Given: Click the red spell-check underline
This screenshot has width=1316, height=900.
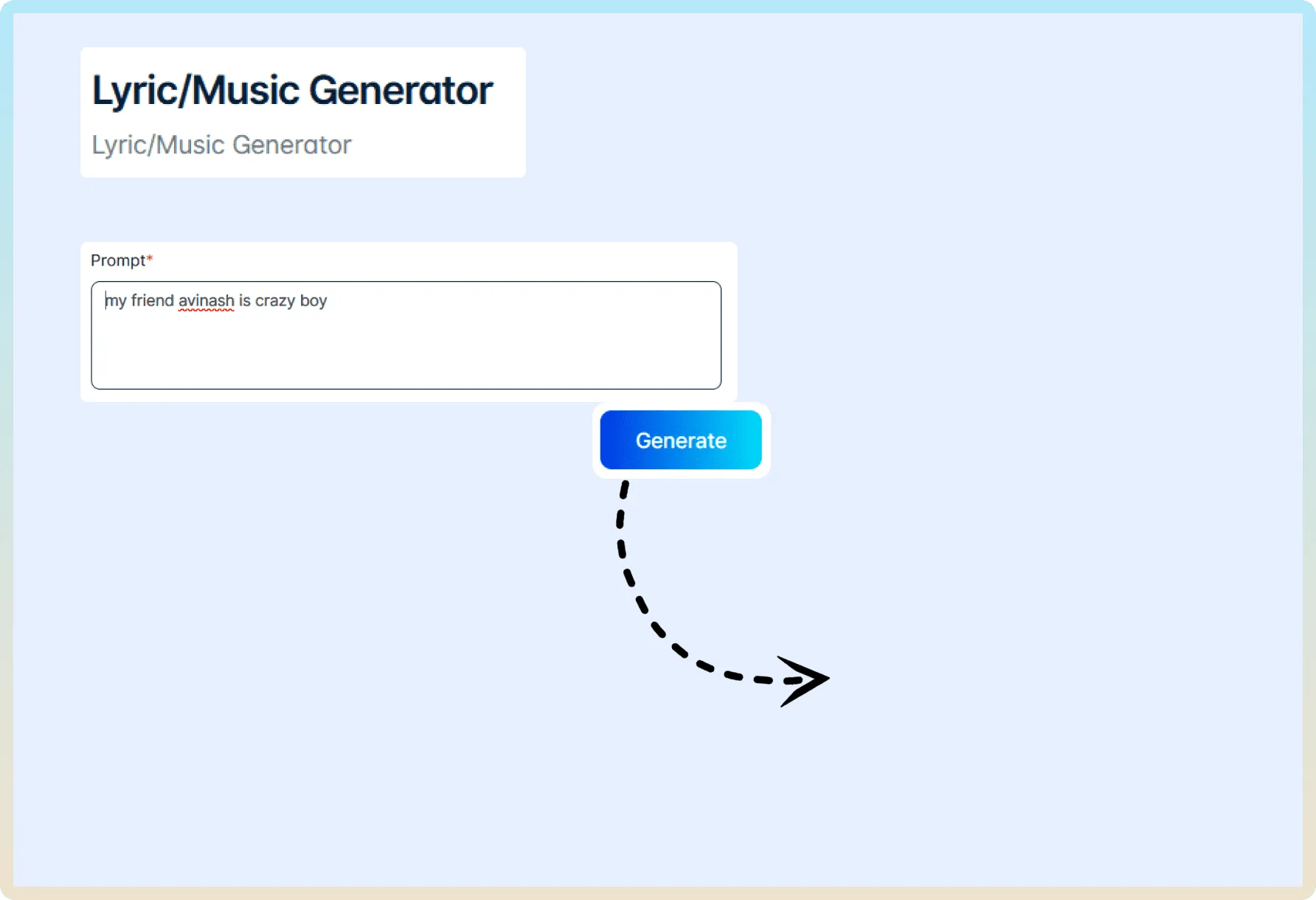Looking at the screenshot, I should 206,311.
